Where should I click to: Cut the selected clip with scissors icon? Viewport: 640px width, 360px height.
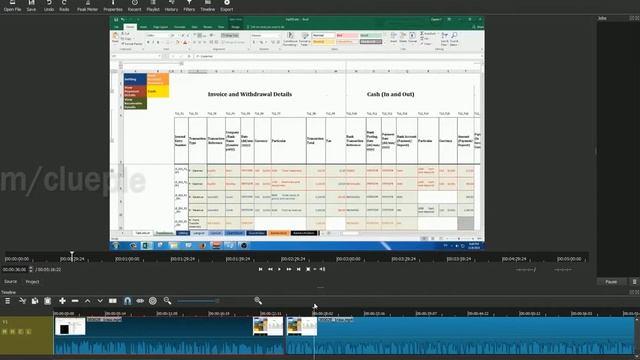(x=22, y=301)
